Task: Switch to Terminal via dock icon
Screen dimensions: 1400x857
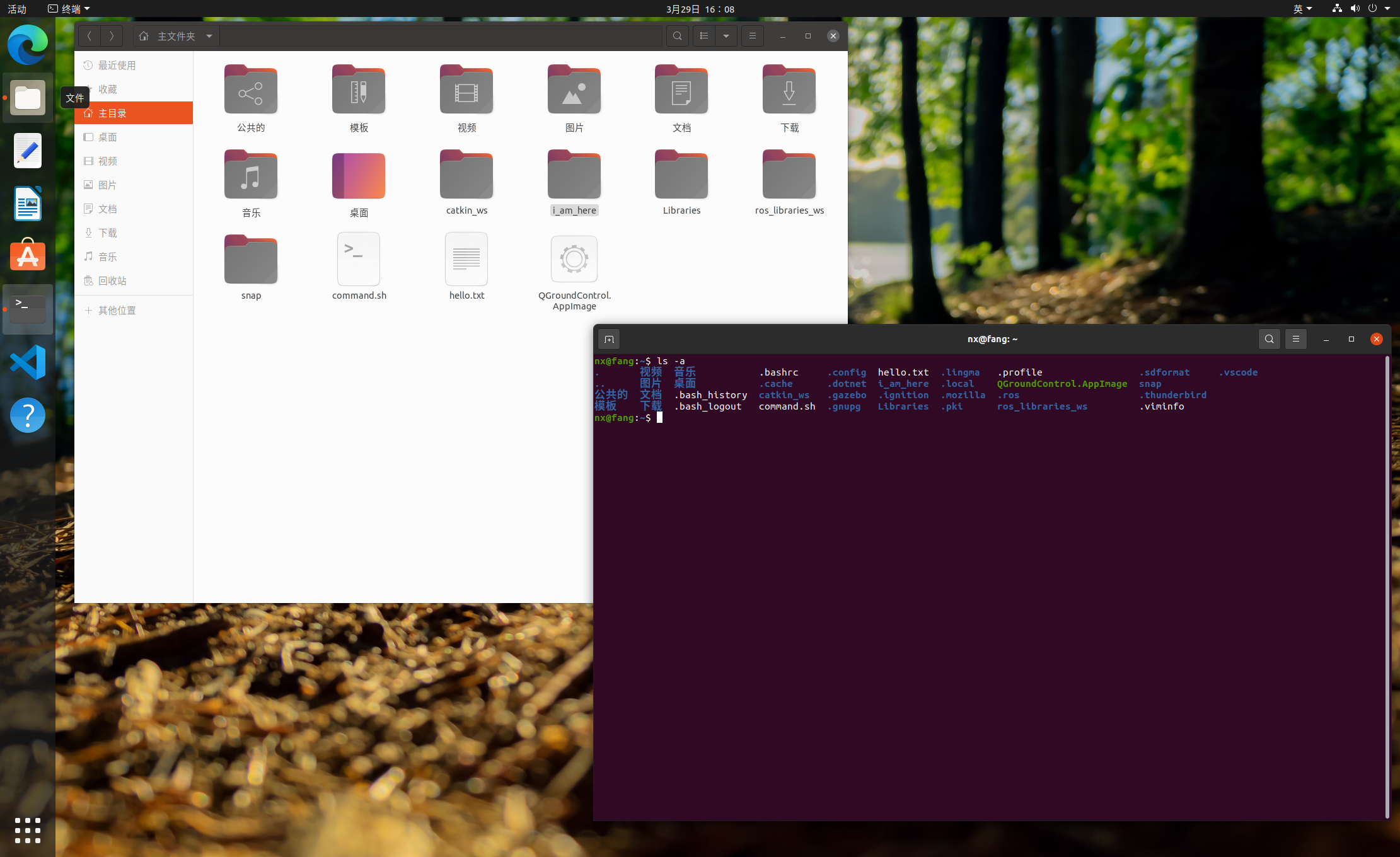Action: pos(28,309)
